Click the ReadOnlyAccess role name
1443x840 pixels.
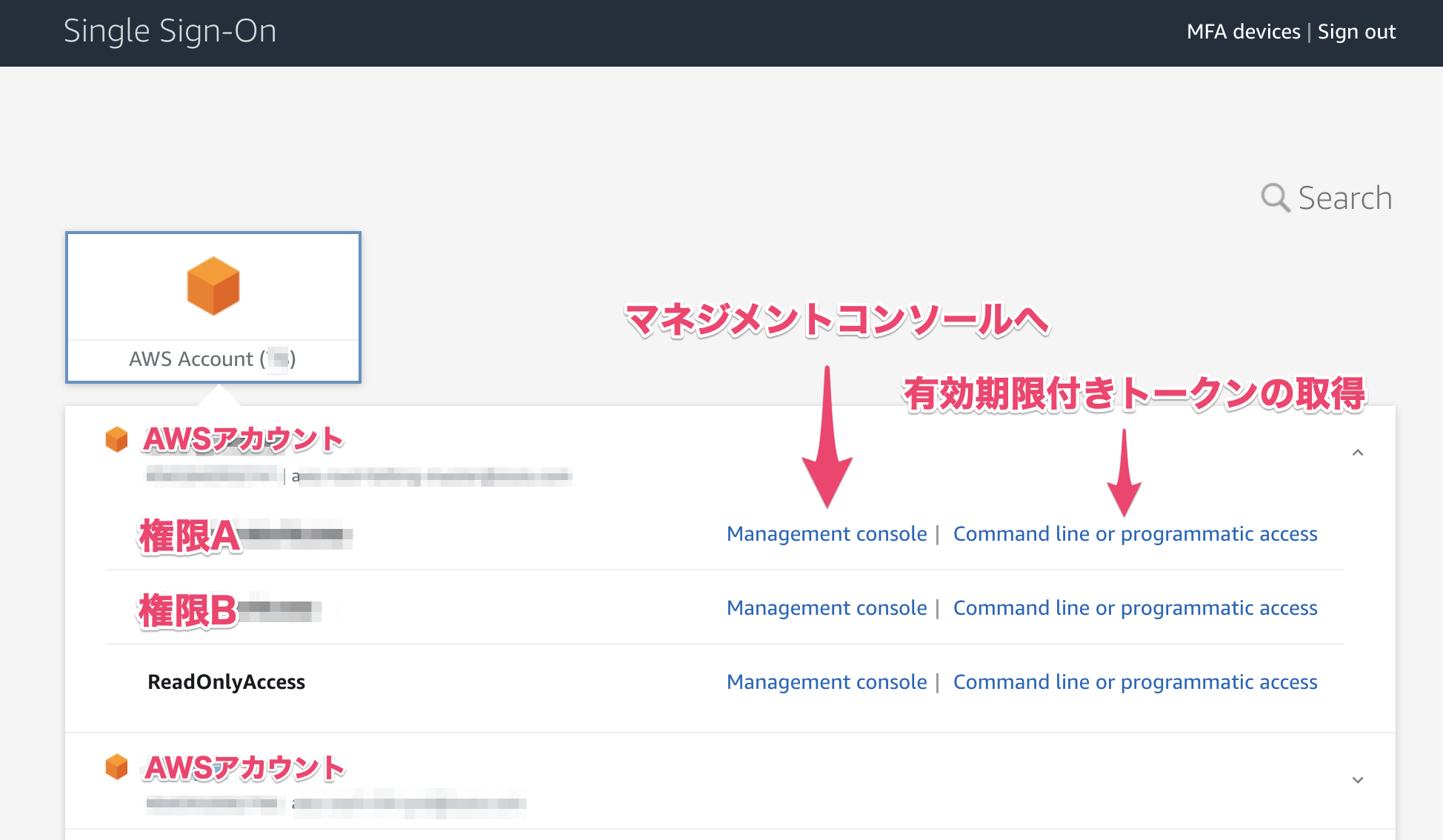[x=226, y=682]
